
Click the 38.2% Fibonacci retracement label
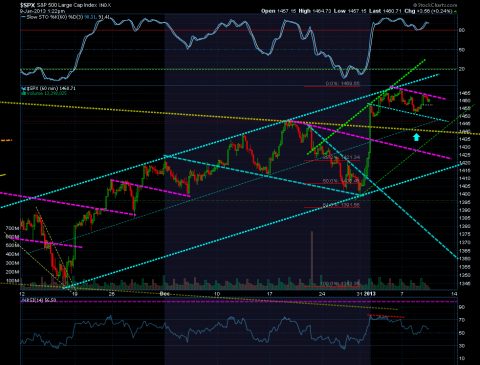coord(341,157)
